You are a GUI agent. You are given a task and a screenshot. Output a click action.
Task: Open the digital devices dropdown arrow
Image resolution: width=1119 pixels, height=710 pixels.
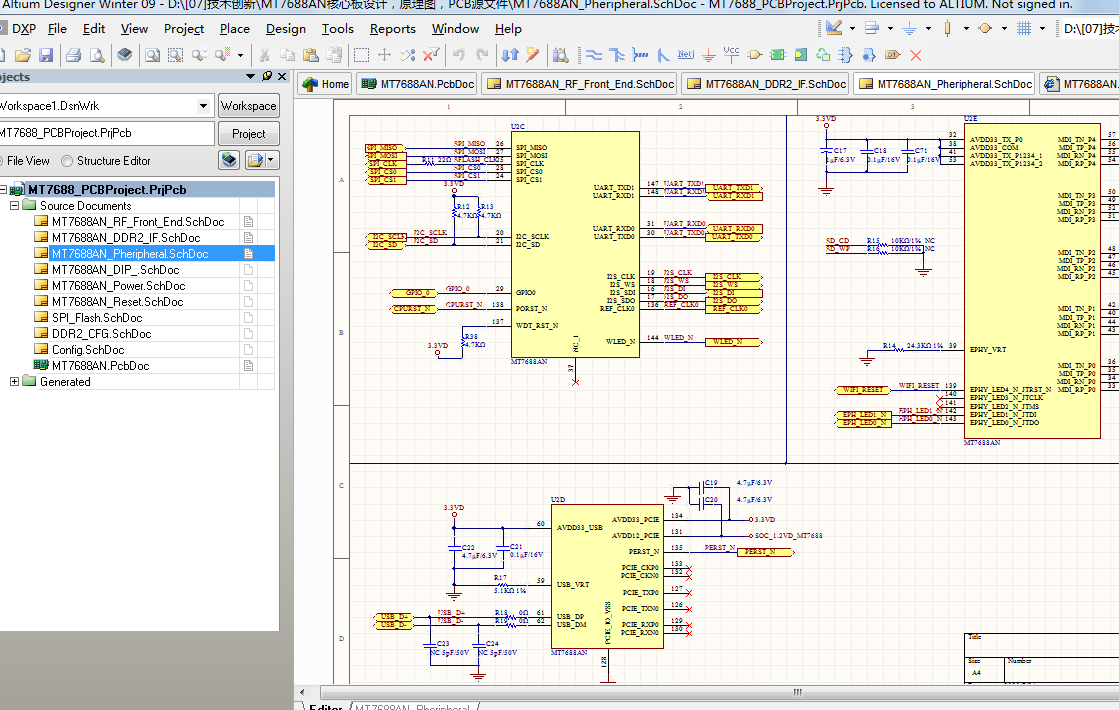pos(966,29)
